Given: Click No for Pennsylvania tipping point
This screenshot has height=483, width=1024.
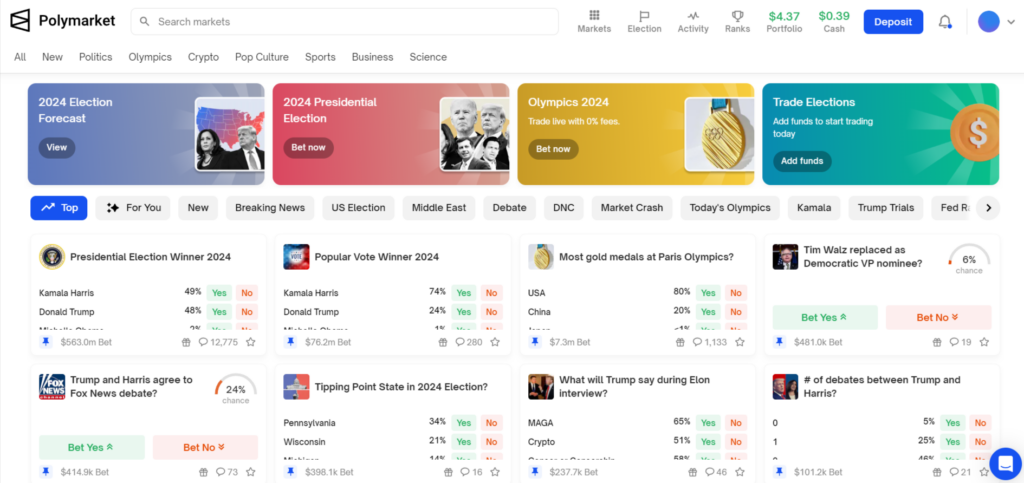Looking at the screenshot, I should [x=491, y=423].
